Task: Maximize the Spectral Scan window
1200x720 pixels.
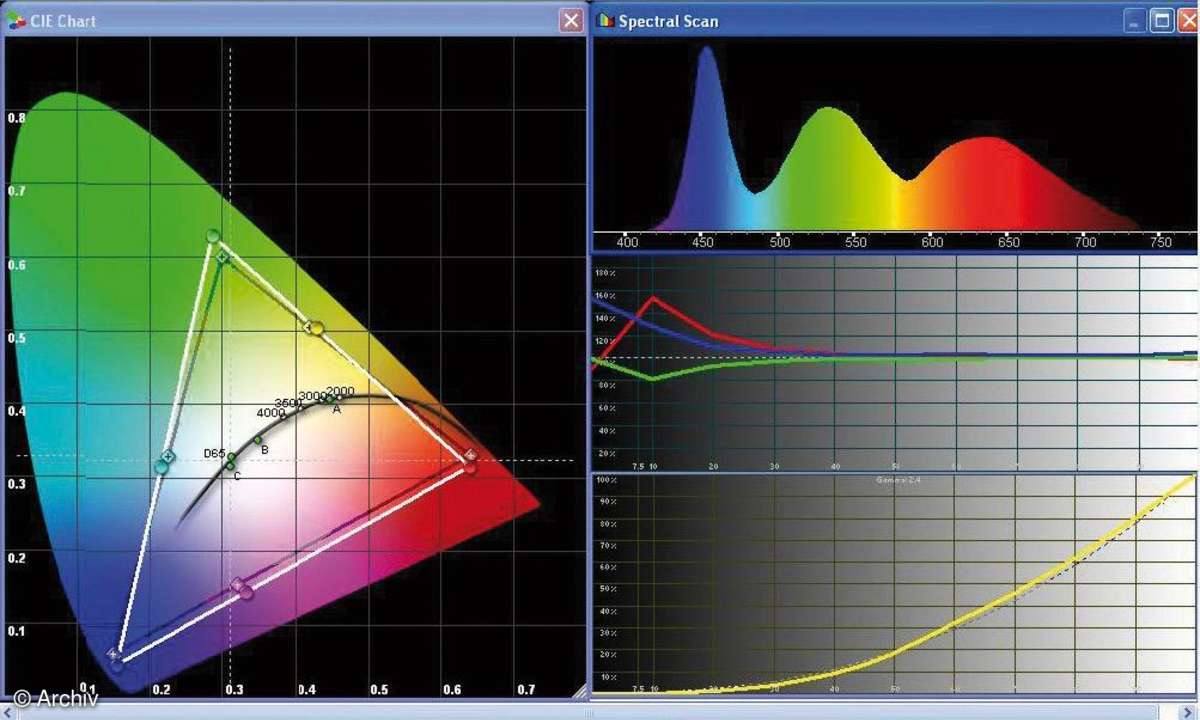Action: pyautogui.click(x=1161, y=21)
